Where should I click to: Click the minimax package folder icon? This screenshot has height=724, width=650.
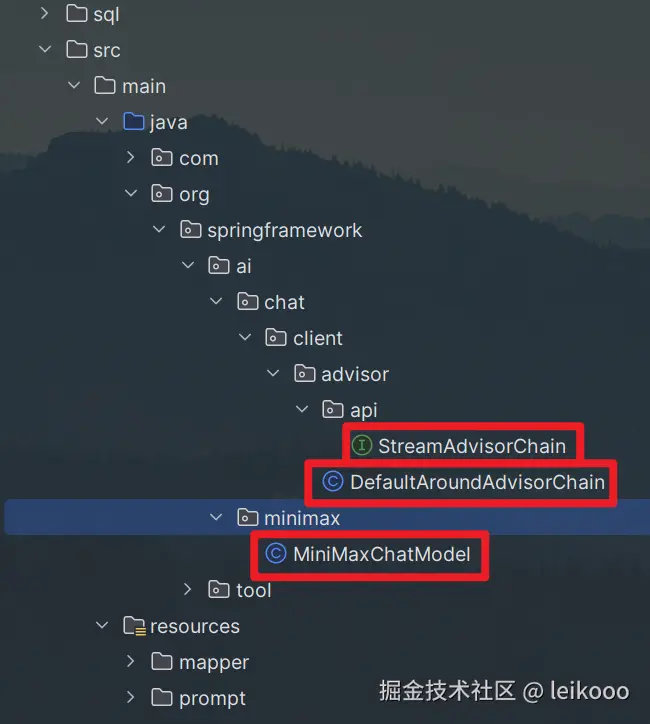click(247, 518)
